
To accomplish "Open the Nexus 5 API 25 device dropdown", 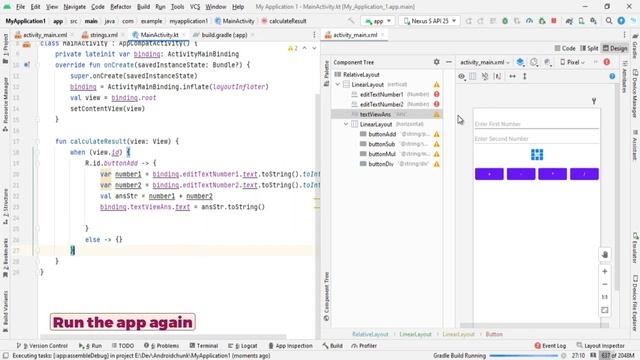I will pyautogui.click(x=429, y=21).
